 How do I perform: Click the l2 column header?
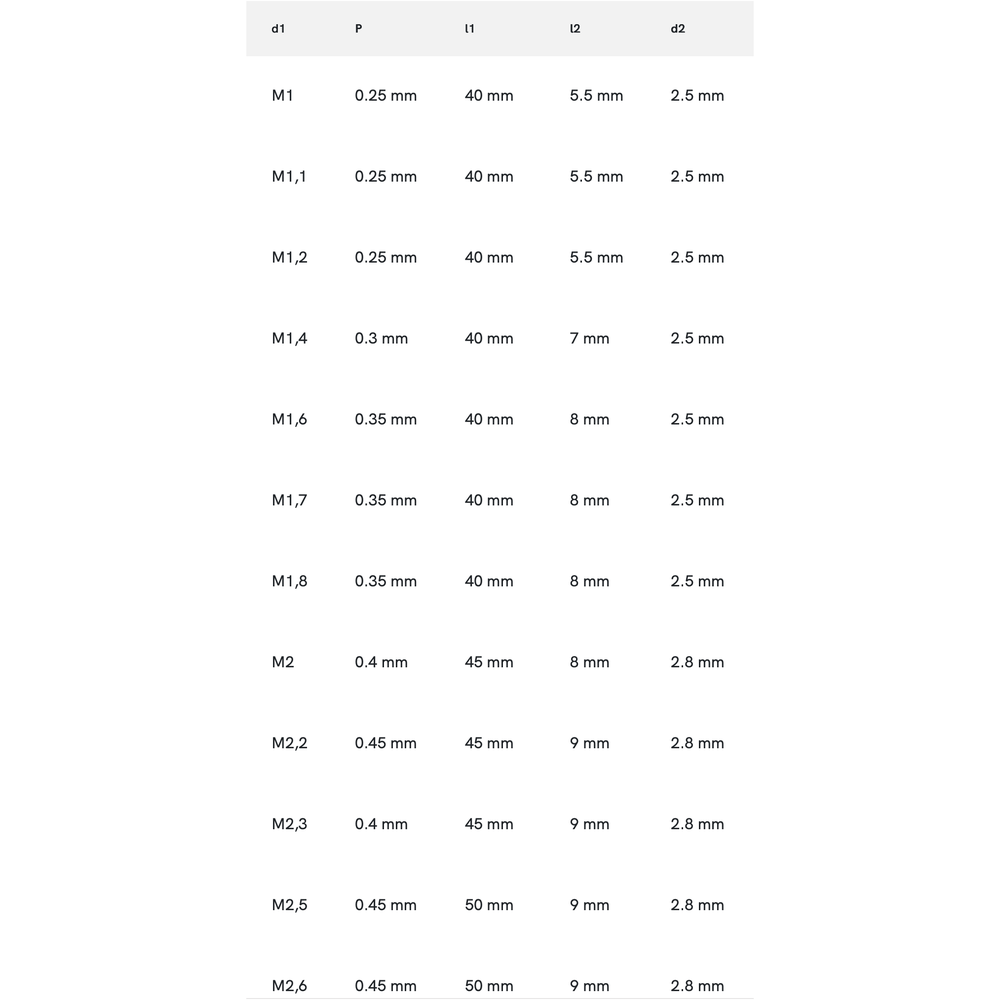pos(575,29)
